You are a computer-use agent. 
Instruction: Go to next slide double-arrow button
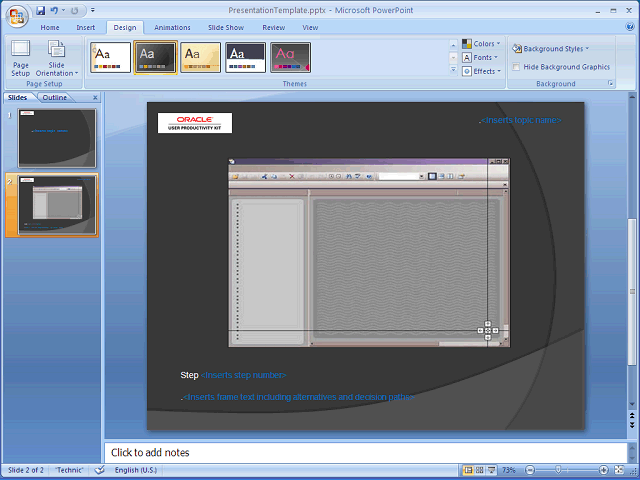pos(632,425)
